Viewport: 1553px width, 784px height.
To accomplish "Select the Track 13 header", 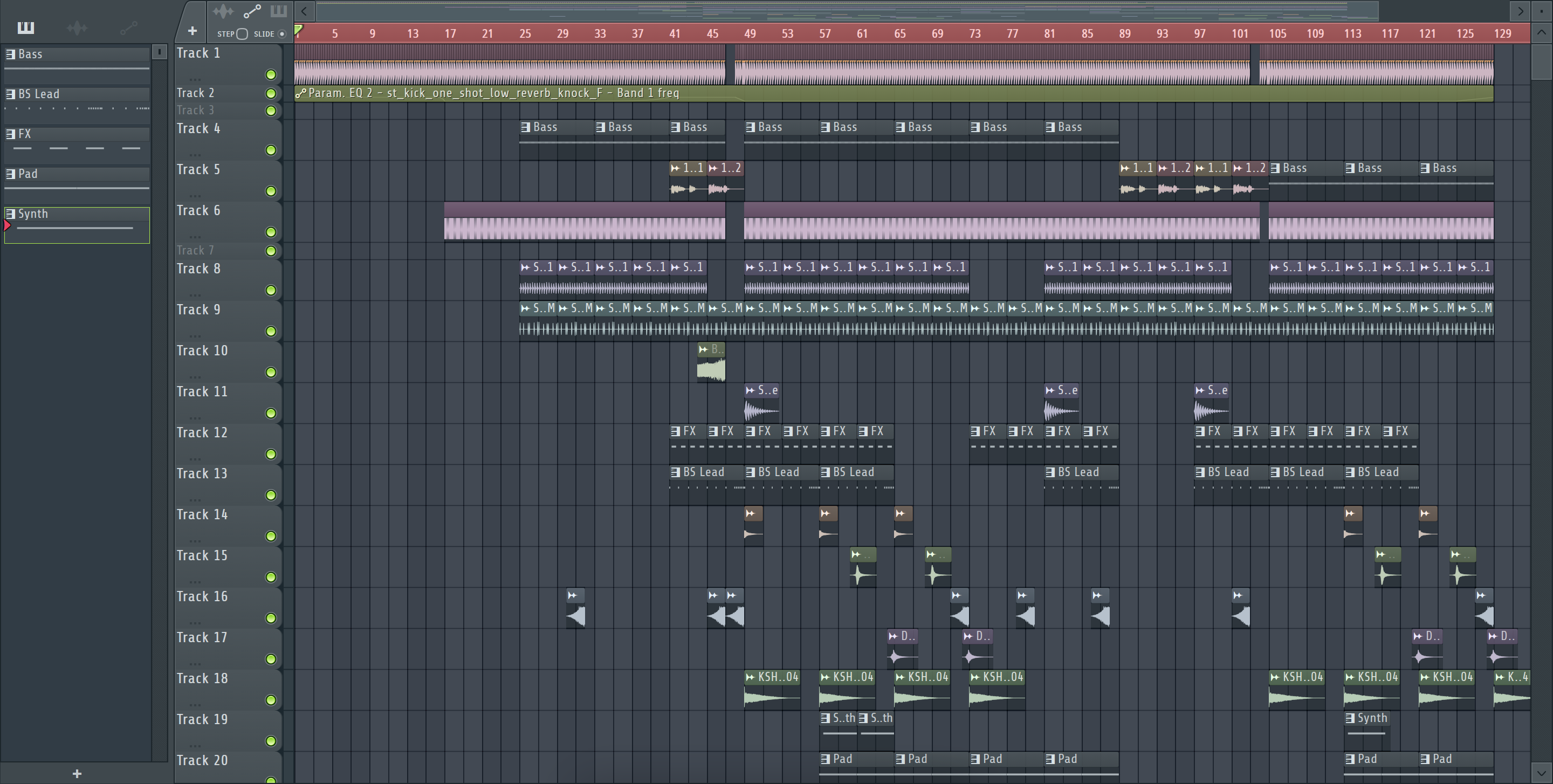I will (228, 485).
